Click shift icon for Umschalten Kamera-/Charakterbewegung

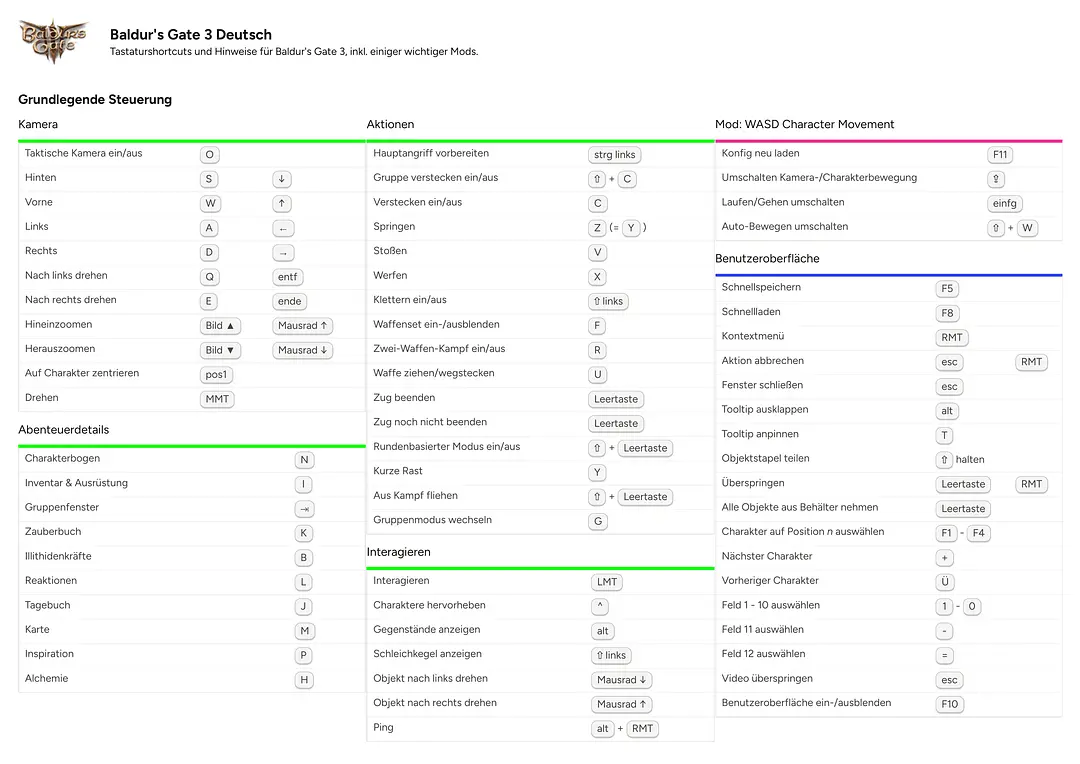996,179
